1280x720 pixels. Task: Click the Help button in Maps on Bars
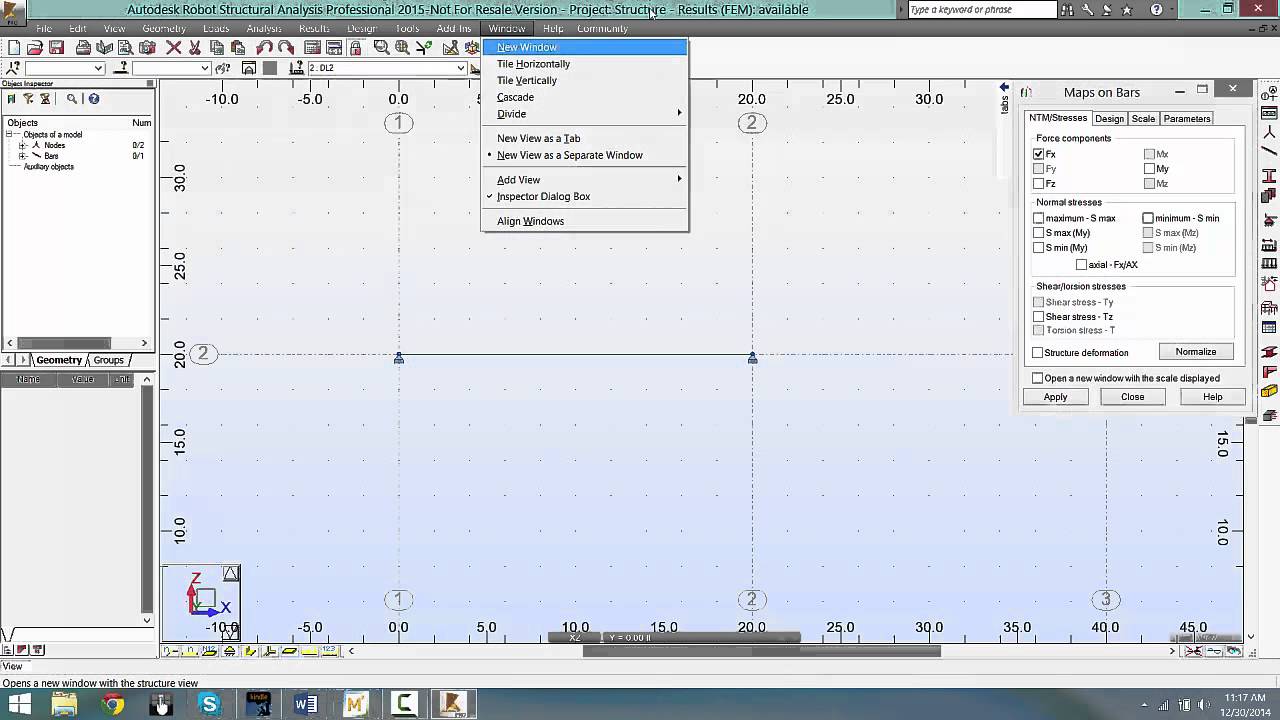(1212, 397)
